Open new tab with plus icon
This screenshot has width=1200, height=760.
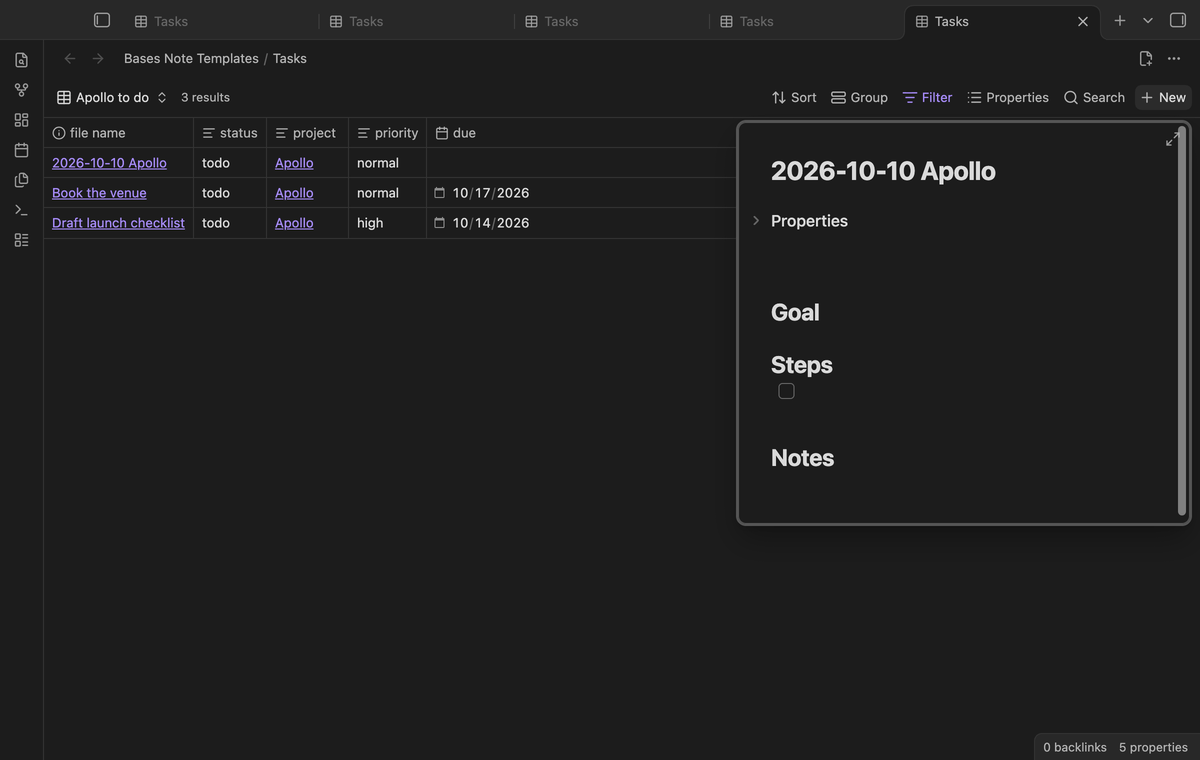1120,20
